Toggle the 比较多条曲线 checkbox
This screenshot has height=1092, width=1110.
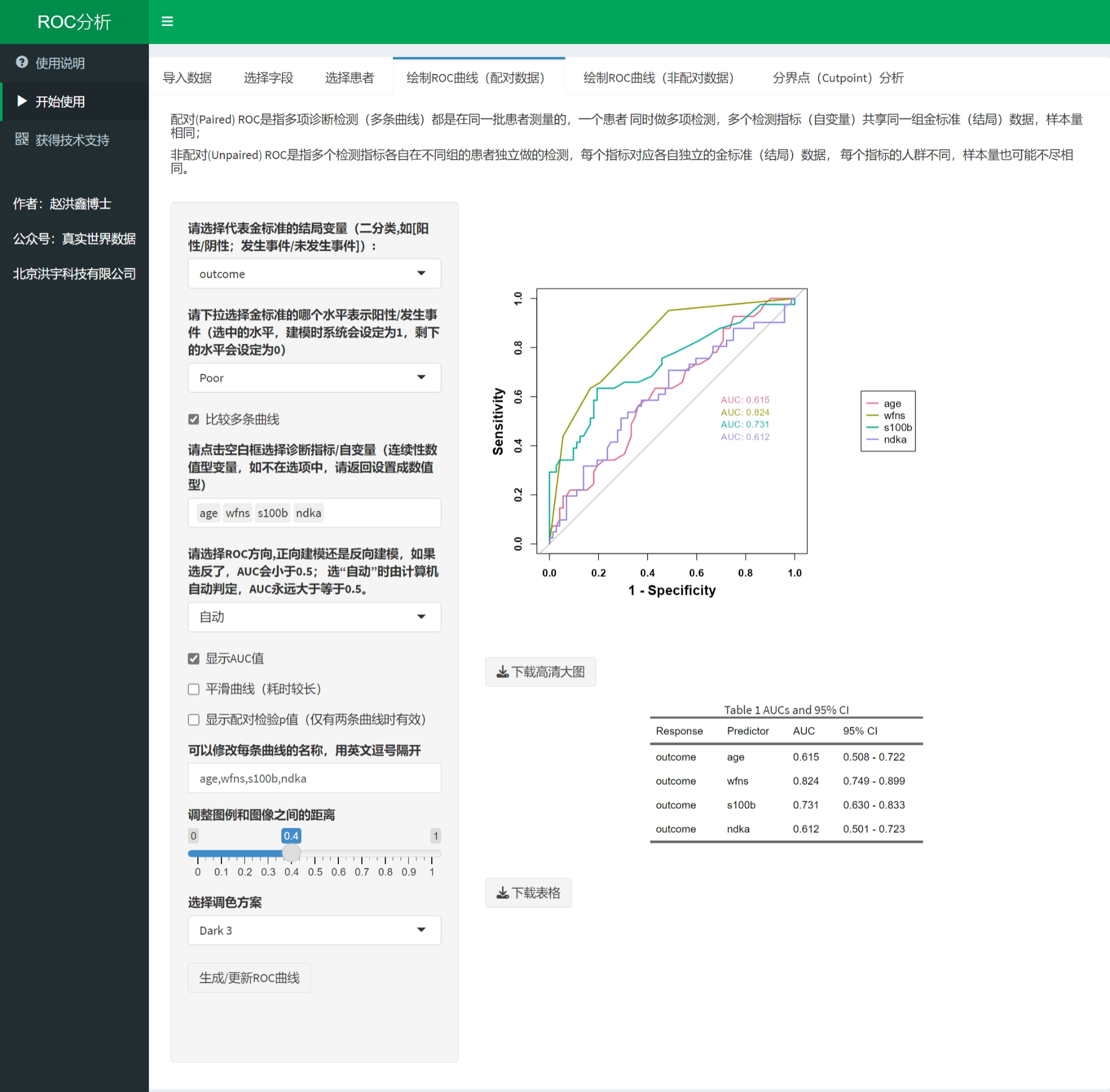click(x=193, y=419)
